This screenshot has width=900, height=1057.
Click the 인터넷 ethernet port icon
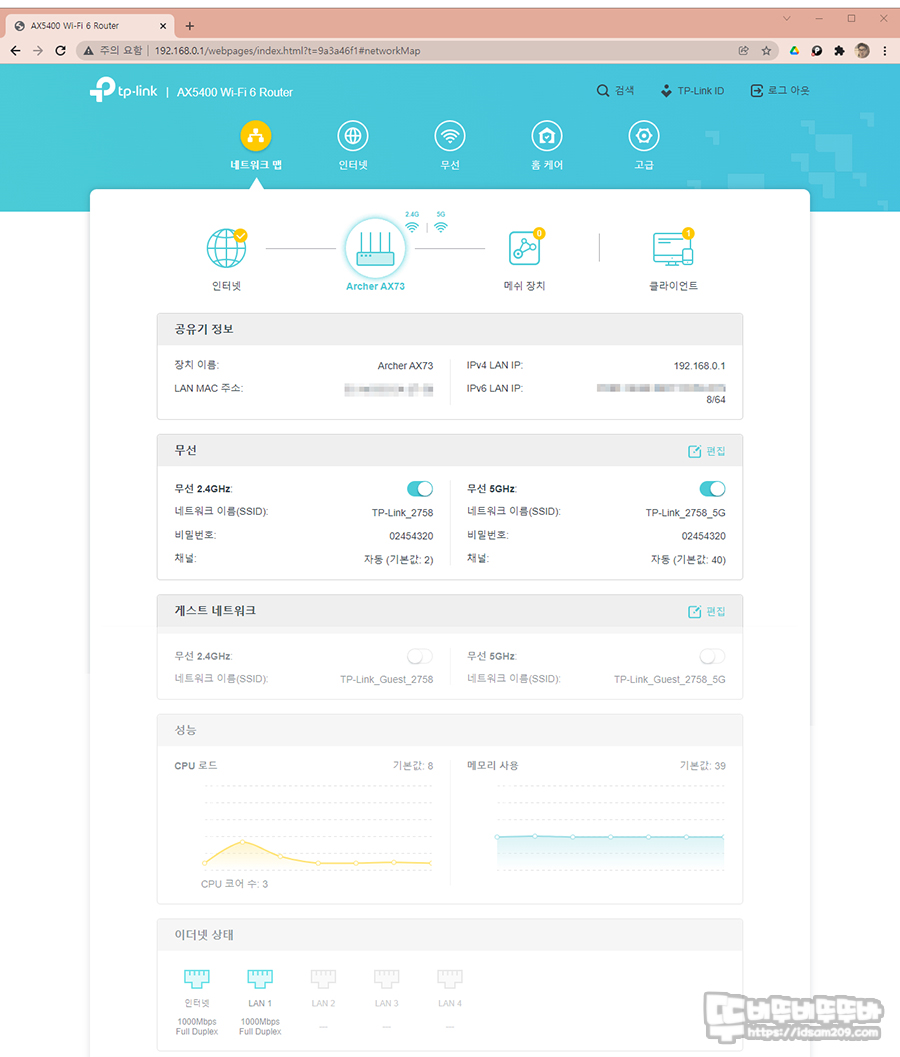[197, 978]
